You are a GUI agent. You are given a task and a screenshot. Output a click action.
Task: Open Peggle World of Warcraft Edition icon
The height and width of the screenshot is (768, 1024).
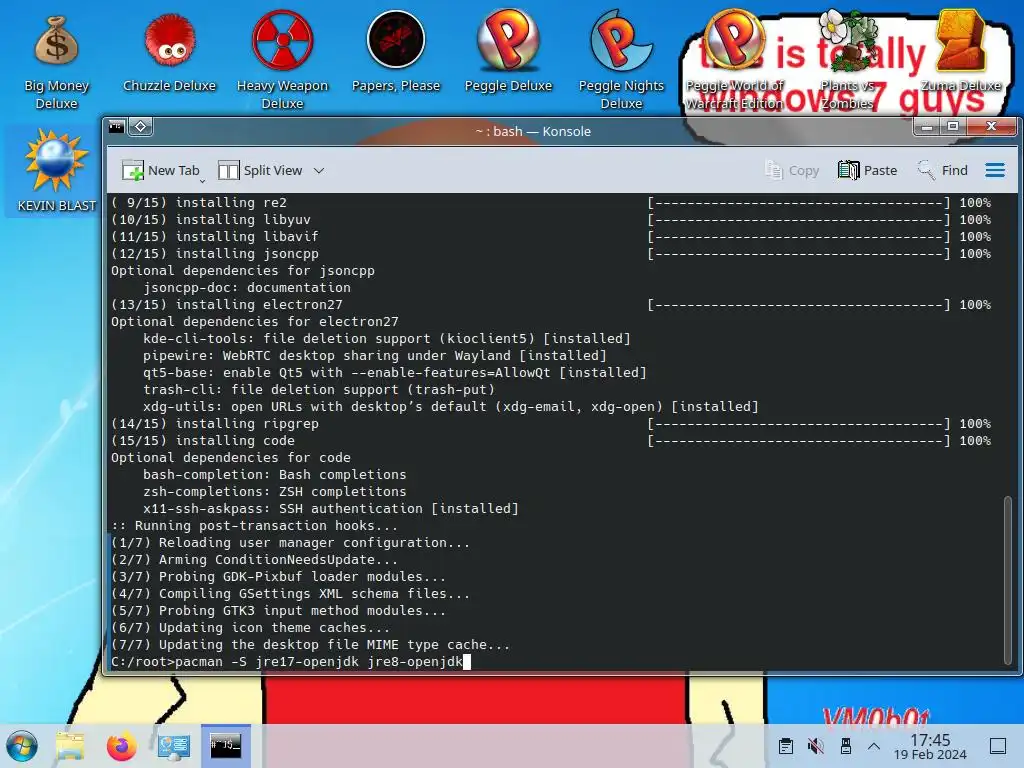point(734,60)
